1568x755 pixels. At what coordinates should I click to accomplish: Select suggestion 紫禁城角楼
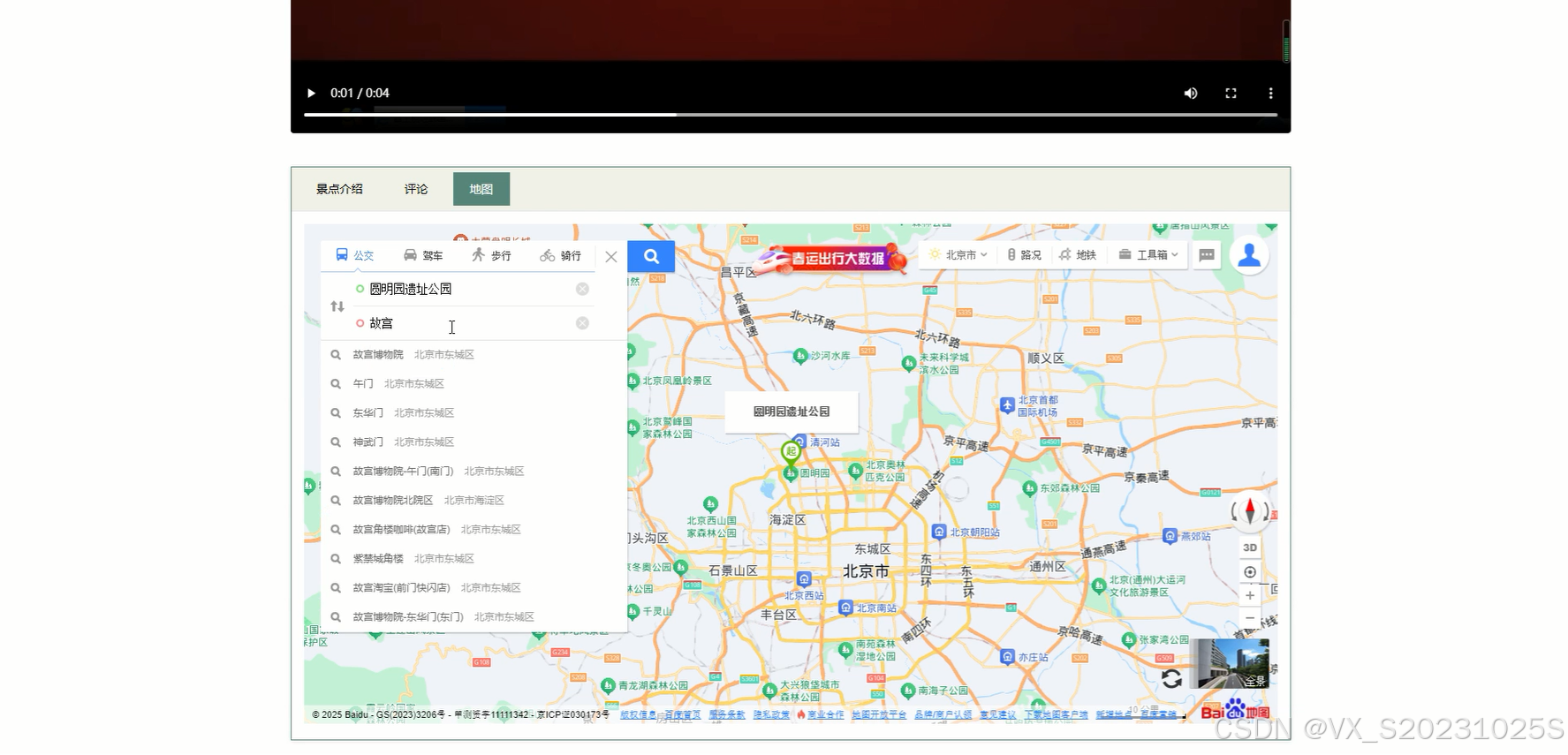tap(473, 558)
